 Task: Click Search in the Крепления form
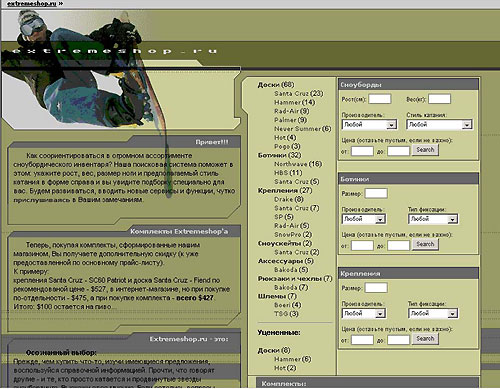(425, 339)
